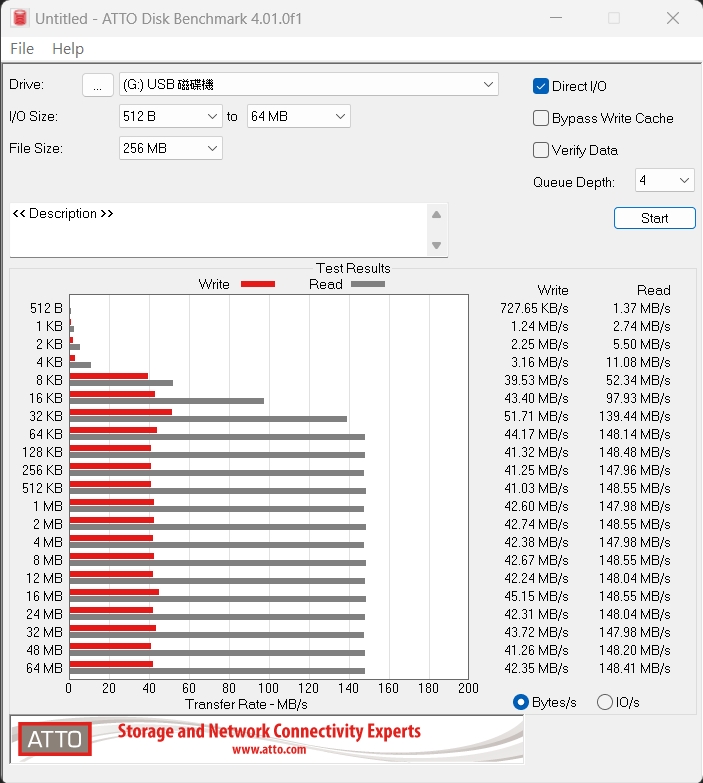Change the Queue Depth dropdown value
This screenshot has height=783, width=703.
(664, 180)
